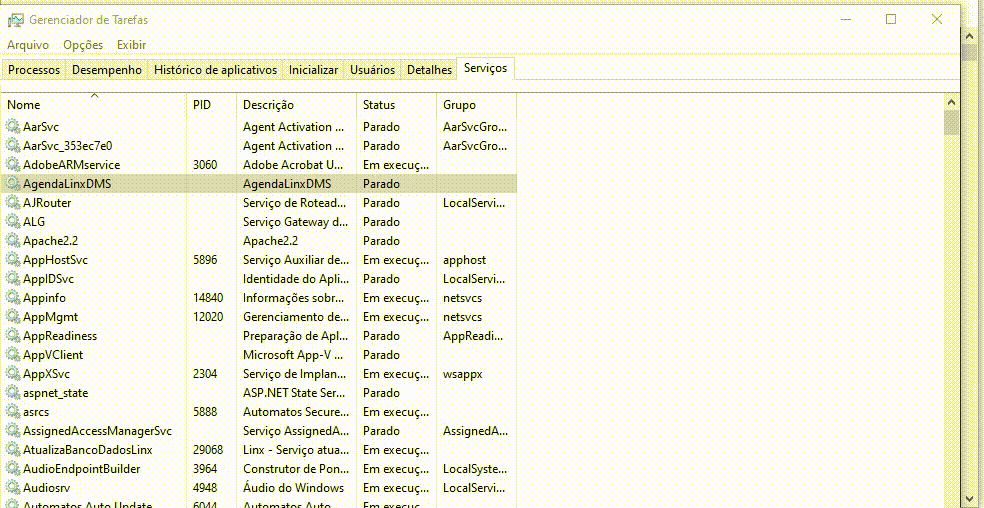
Task: Click the gear icon beside asrcs
Action: click(13, 412)
